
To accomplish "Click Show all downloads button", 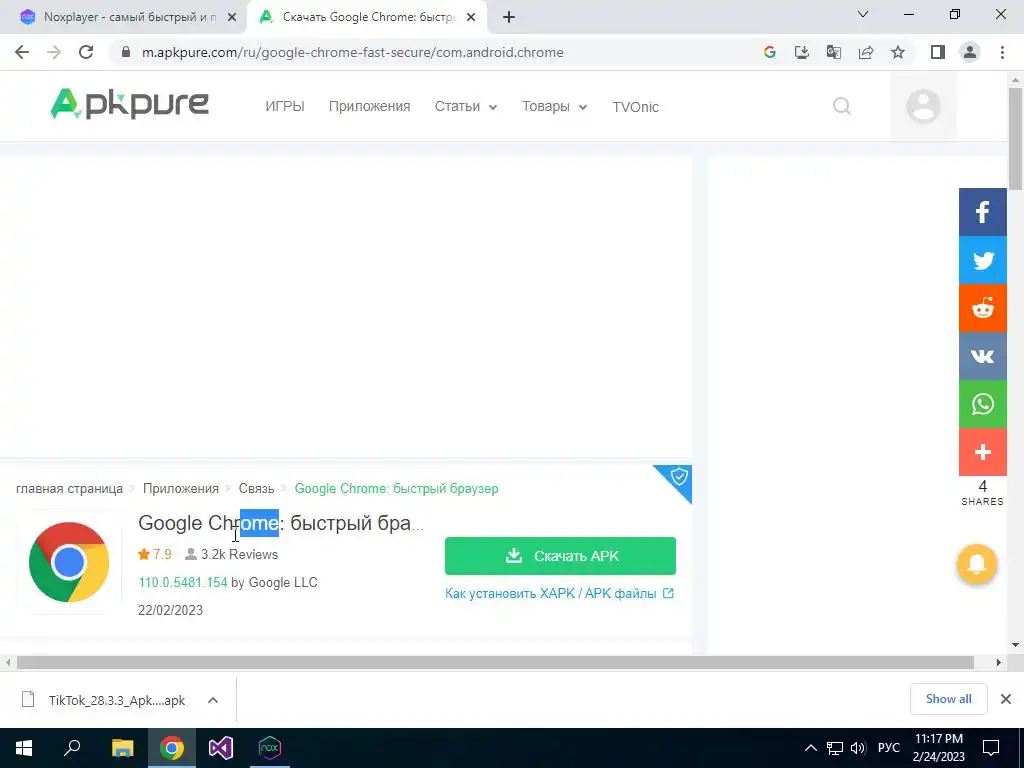I will 948,699.
